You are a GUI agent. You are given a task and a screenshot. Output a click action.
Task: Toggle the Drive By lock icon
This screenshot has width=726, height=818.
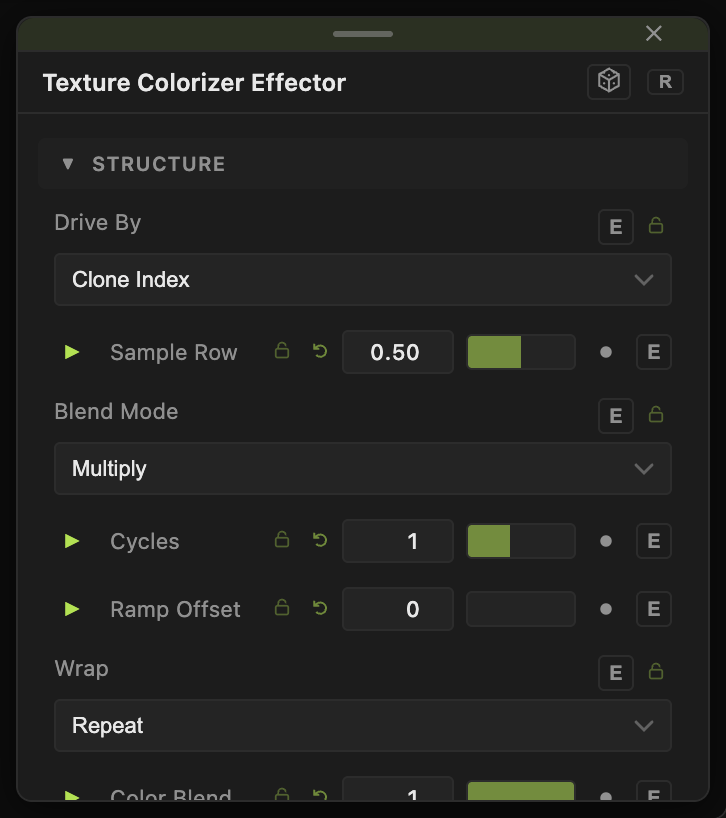(x=656, y=225)
